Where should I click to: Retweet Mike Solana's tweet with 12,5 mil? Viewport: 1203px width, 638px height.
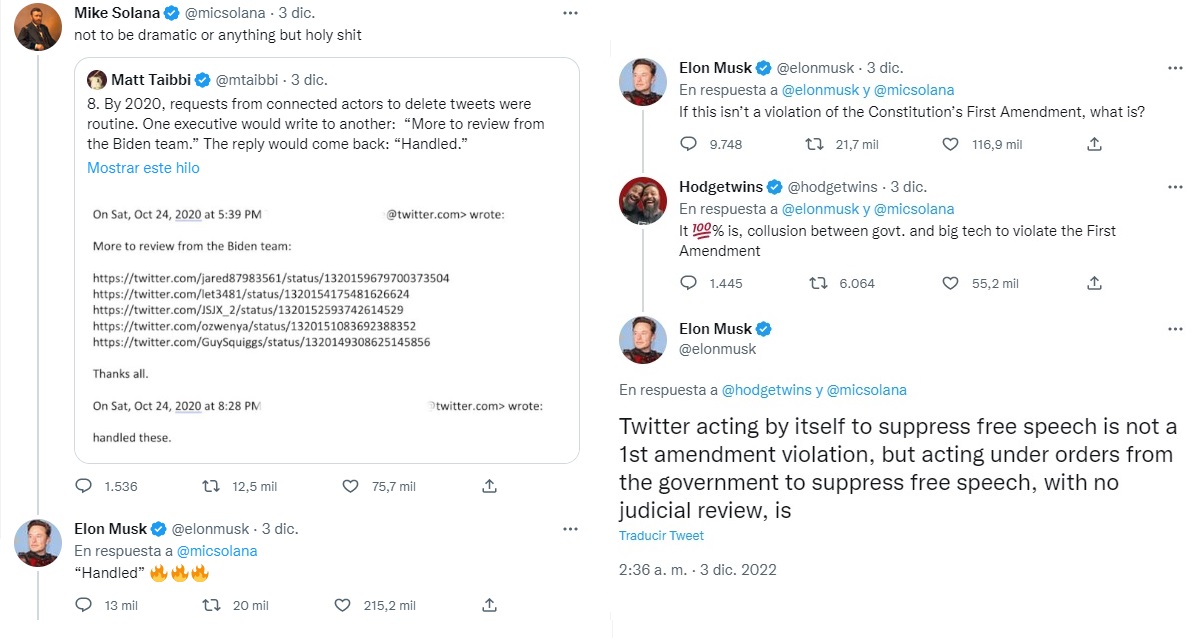(x=211, y=487)
